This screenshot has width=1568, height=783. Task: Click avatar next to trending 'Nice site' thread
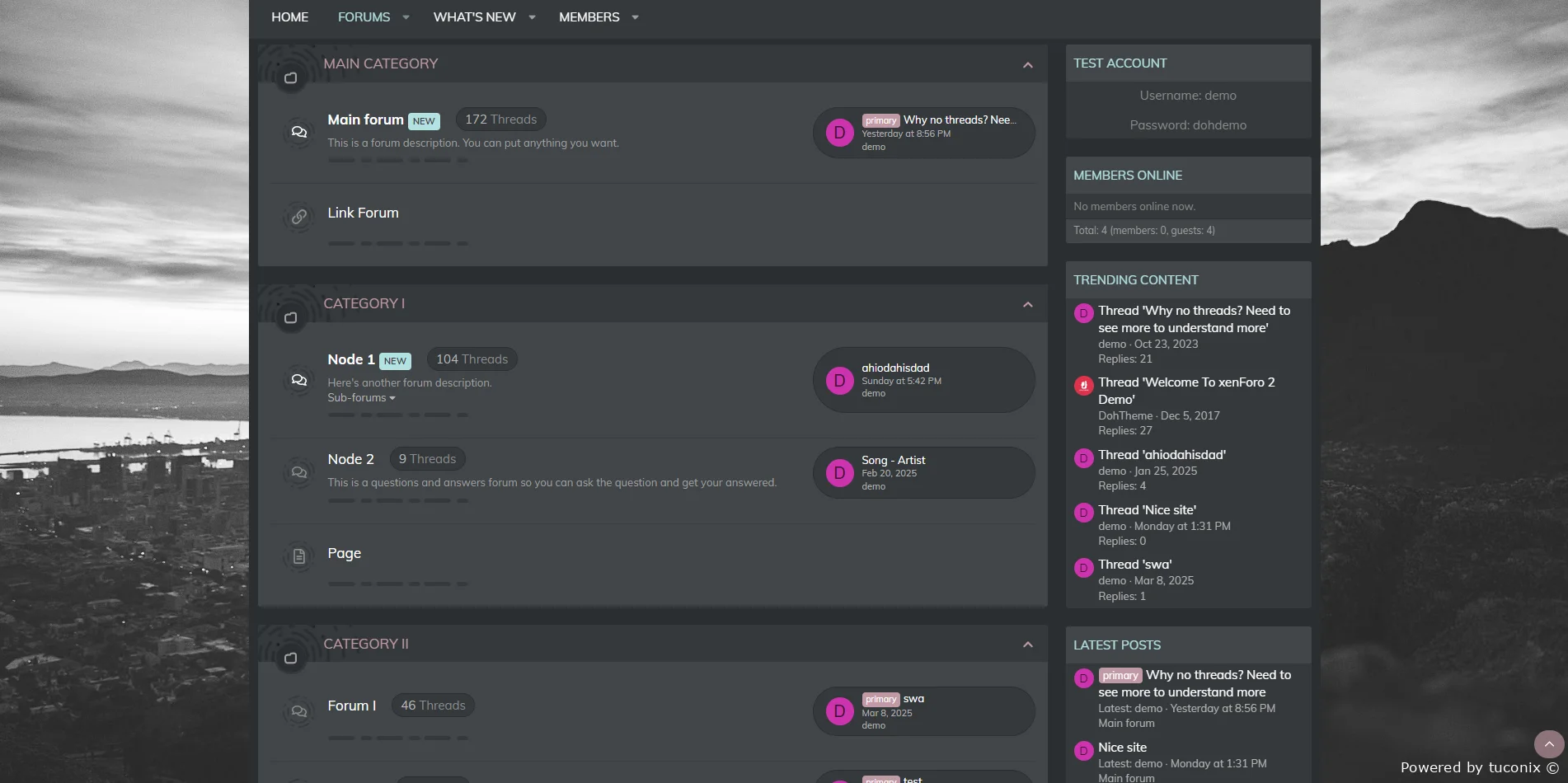pyautogui.click(x=1083, y=513)
